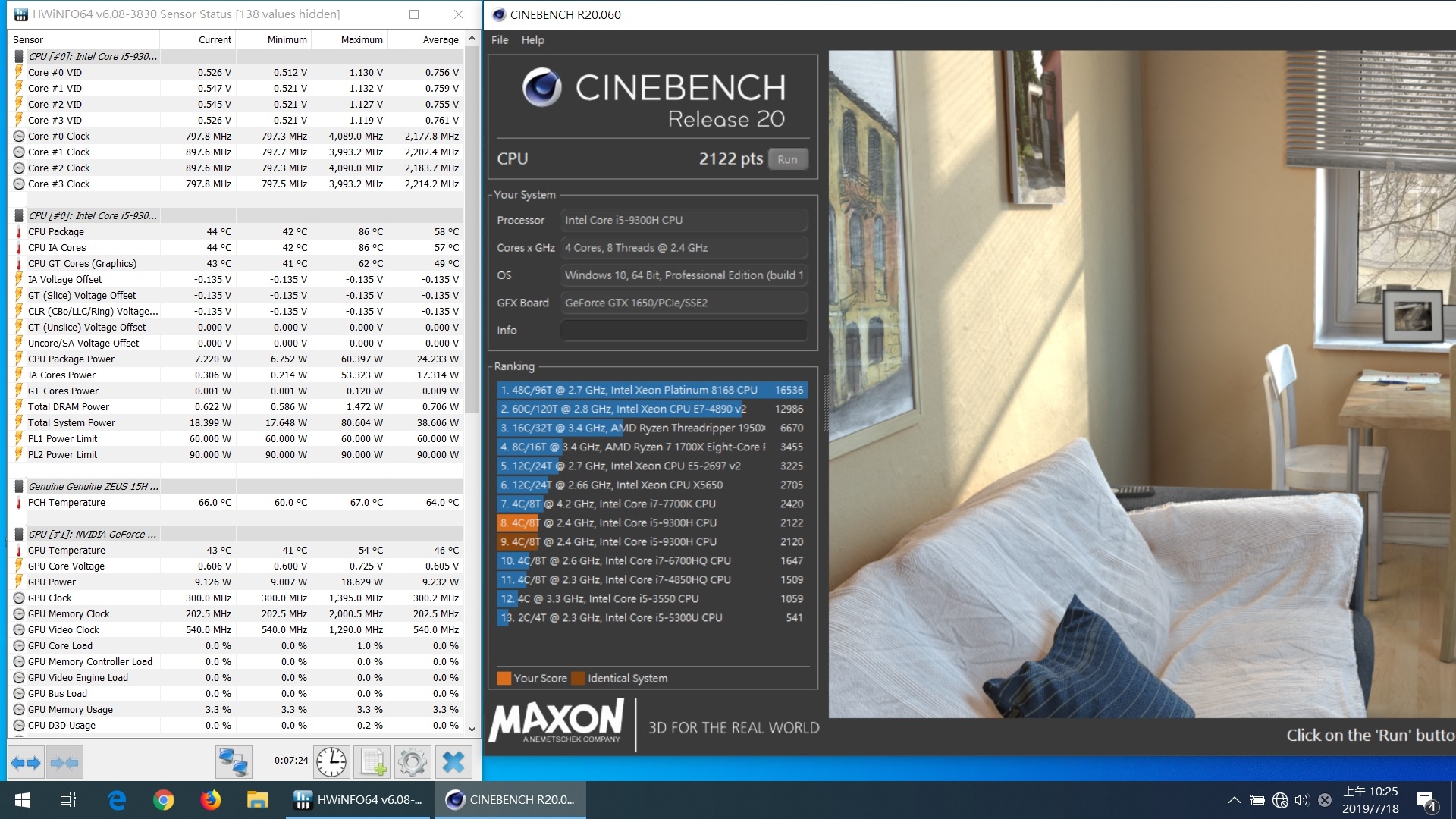Image resolution: width=1456 pixels, height=819 pixels.
Task: Show hidden system tray icons
Action: (1234, 800)
